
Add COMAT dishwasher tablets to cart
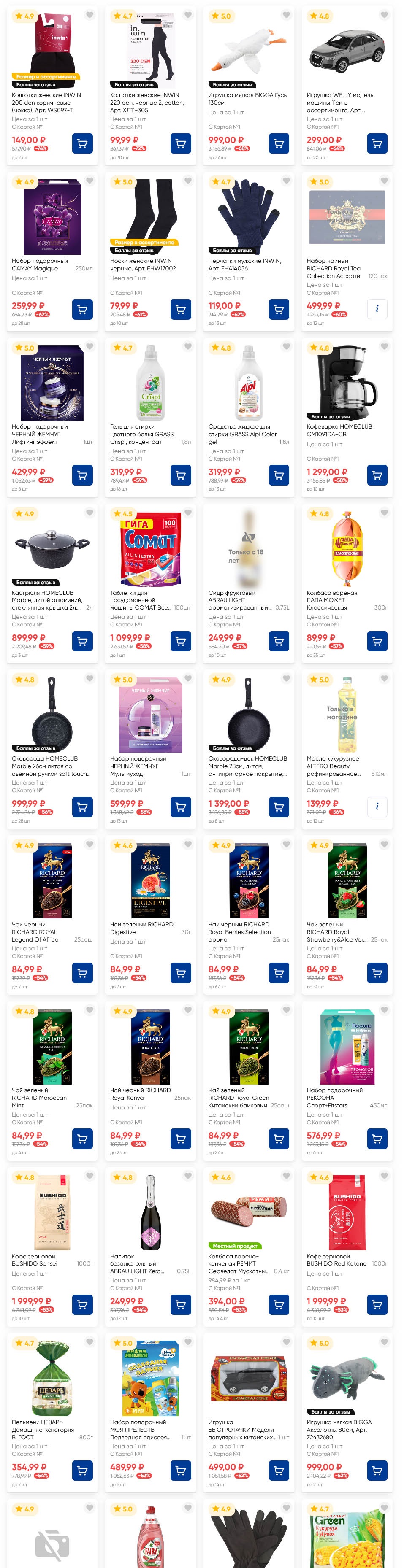tap(180, 641)
